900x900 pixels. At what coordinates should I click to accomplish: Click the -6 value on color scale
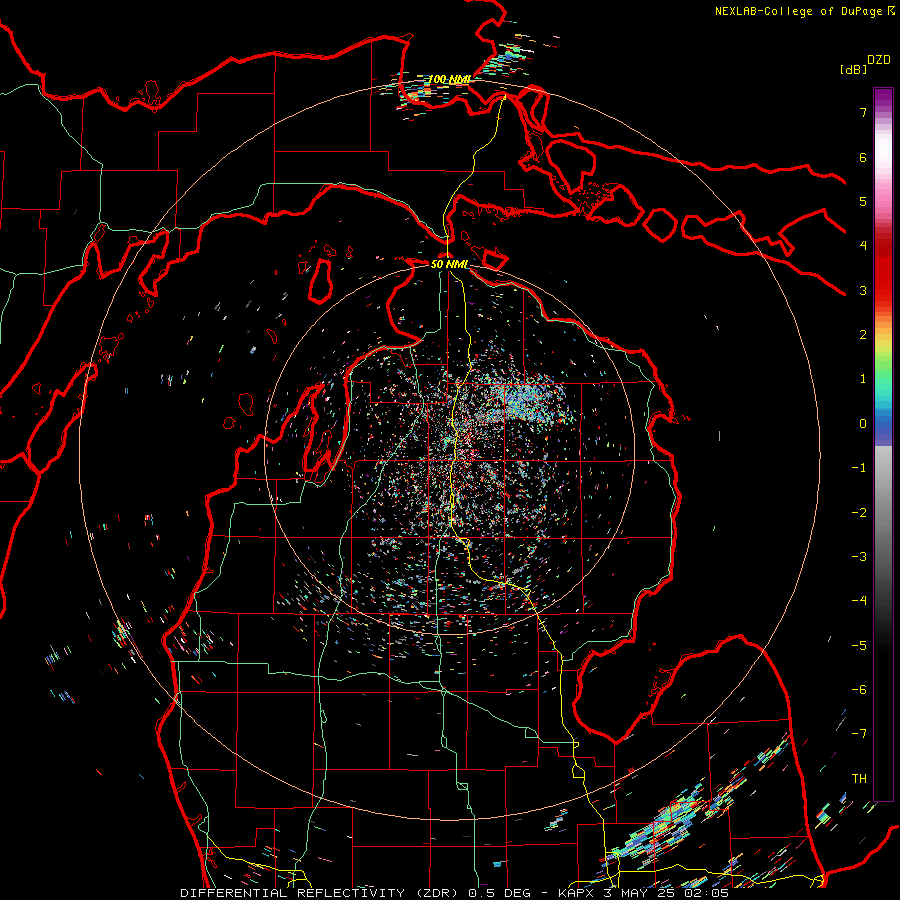[x=859, y=690]
